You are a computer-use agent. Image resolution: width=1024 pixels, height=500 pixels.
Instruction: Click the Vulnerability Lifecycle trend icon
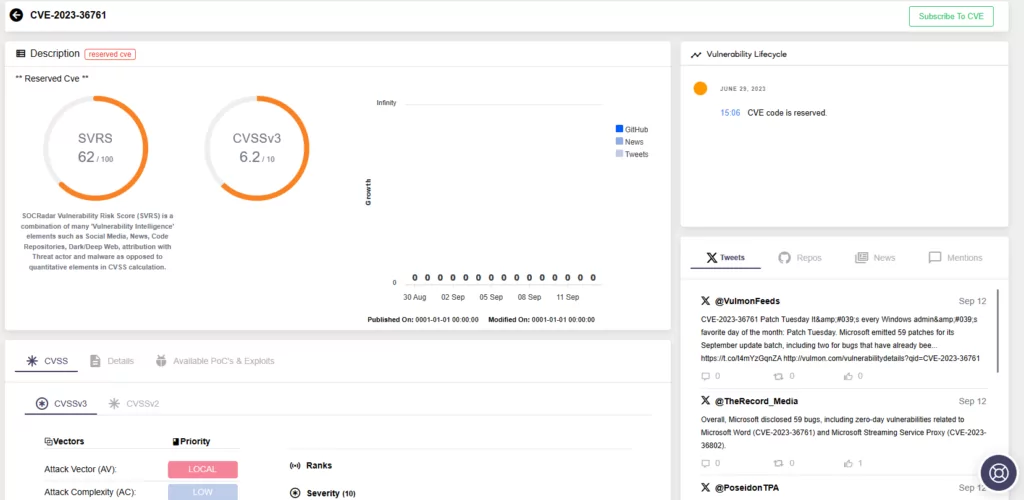[696, 55]
